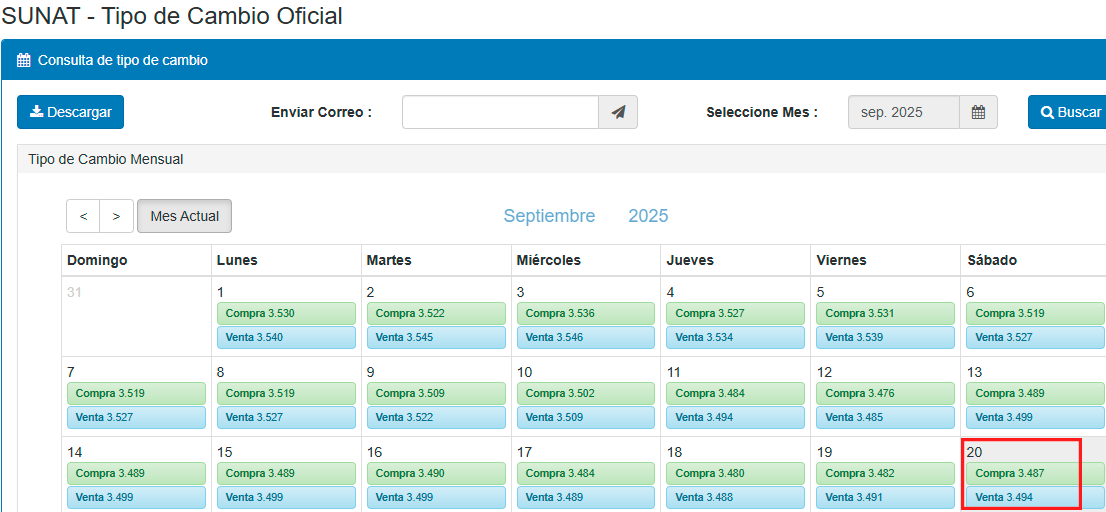Open month picker calendar icon
1106x512 pixels.
[978, 112]
